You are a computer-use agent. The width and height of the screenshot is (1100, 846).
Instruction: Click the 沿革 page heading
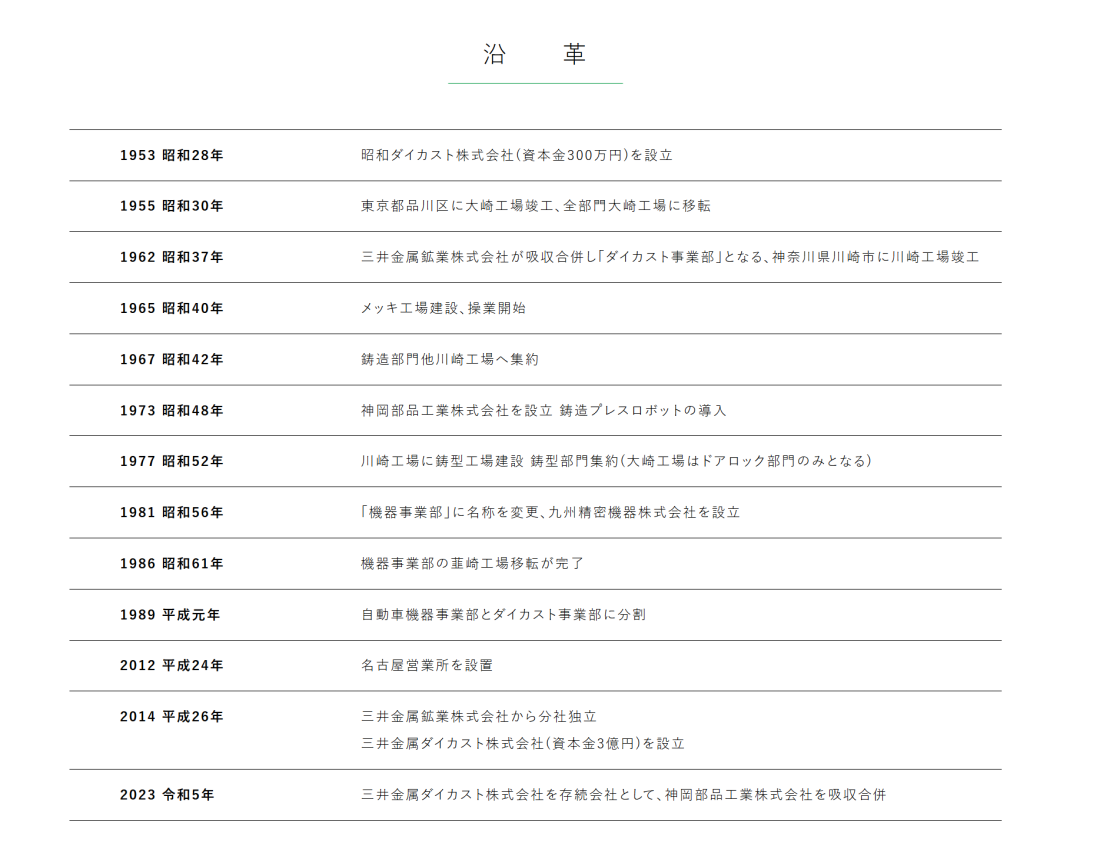point(535,54)
